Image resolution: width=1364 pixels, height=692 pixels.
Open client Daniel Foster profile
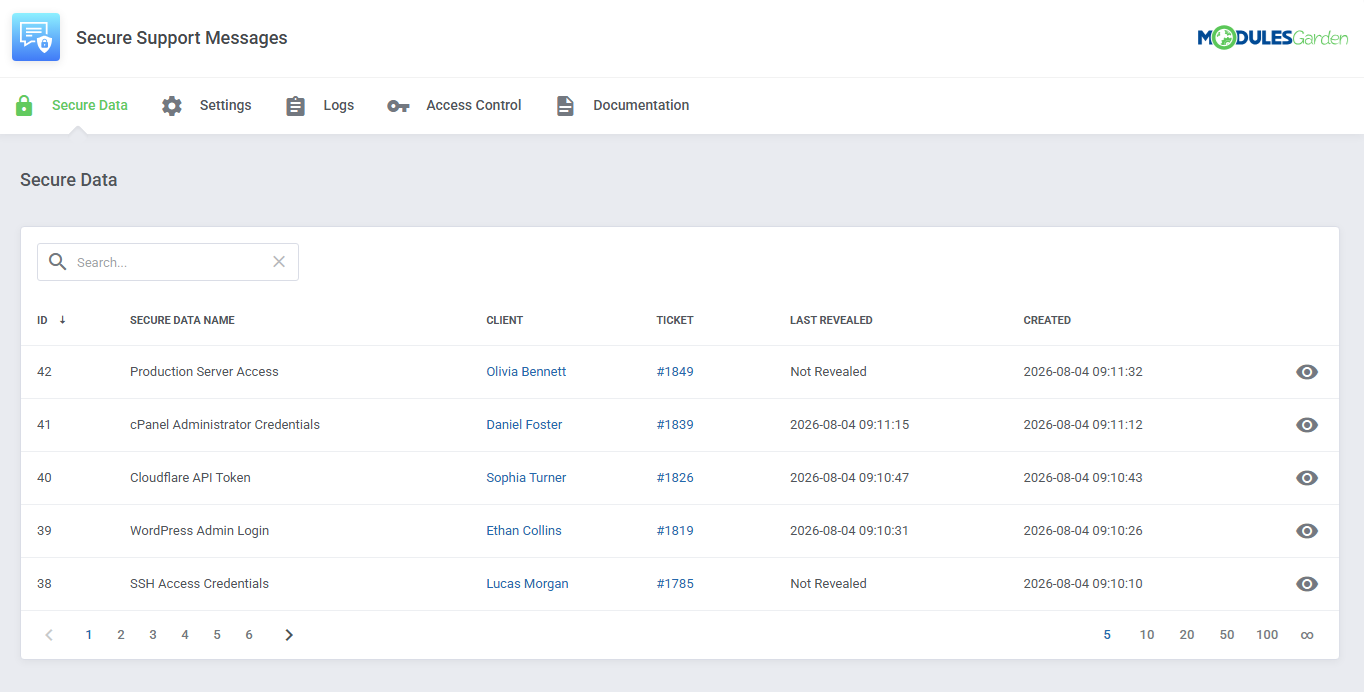524,425
